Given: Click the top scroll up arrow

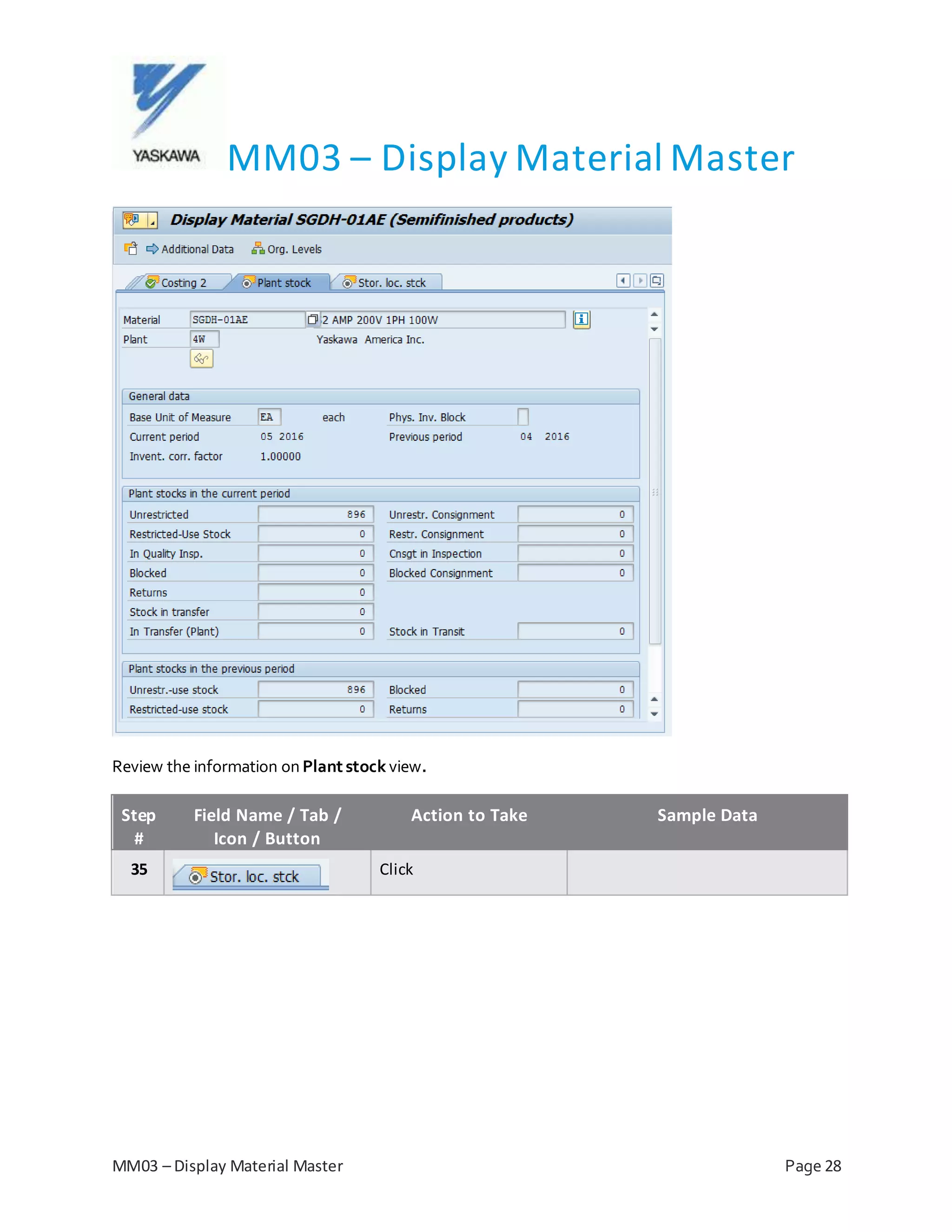Looking at the screenshot, I should (654, 314).
